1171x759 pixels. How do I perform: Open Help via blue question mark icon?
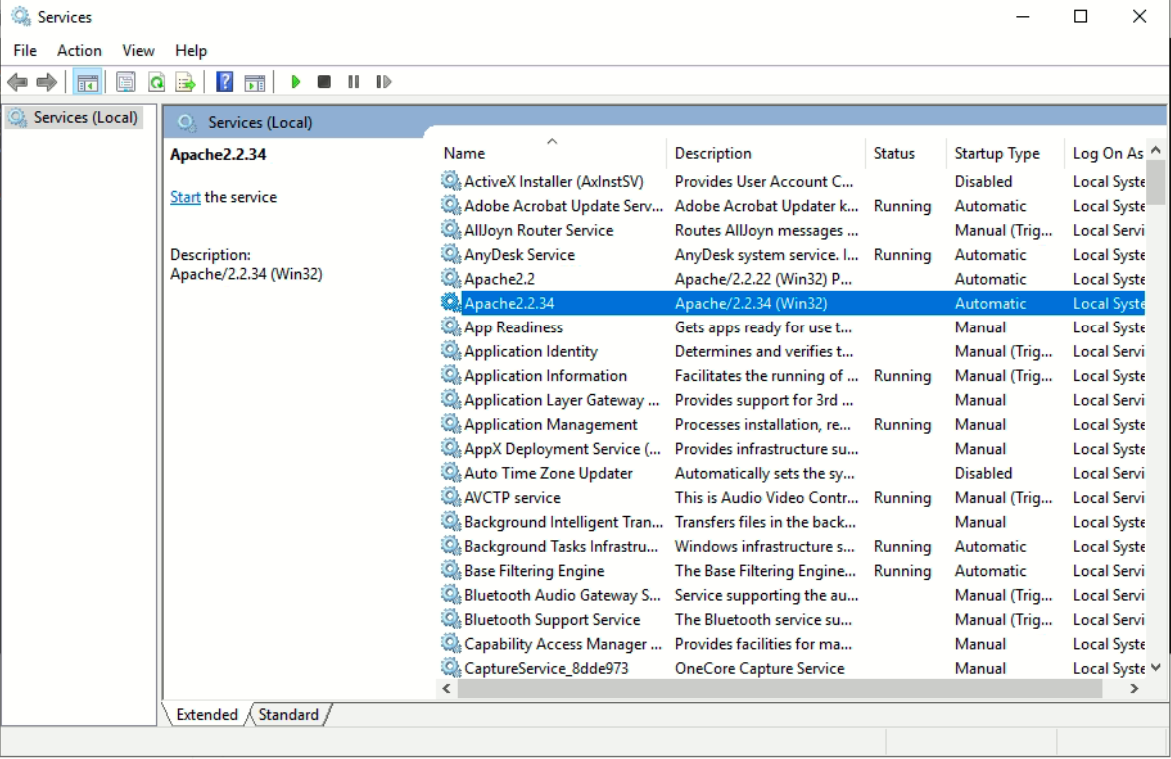225,82
